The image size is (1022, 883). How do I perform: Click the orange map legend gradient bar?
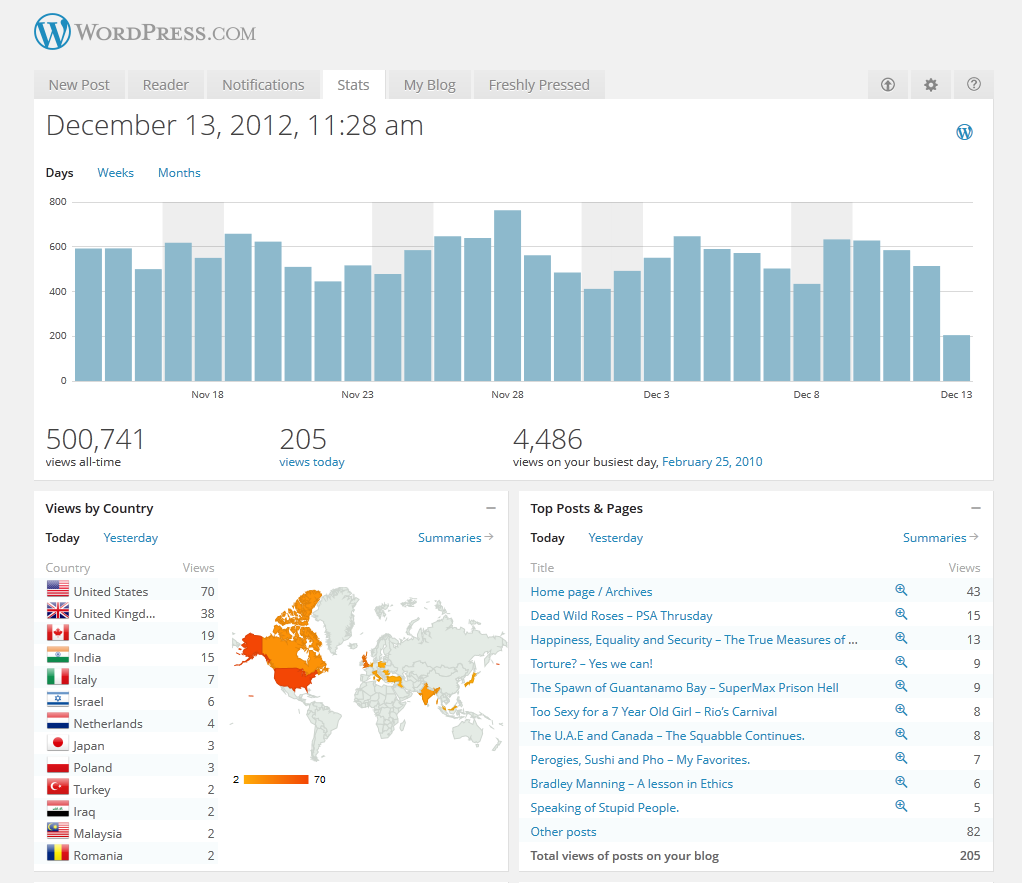276,779
